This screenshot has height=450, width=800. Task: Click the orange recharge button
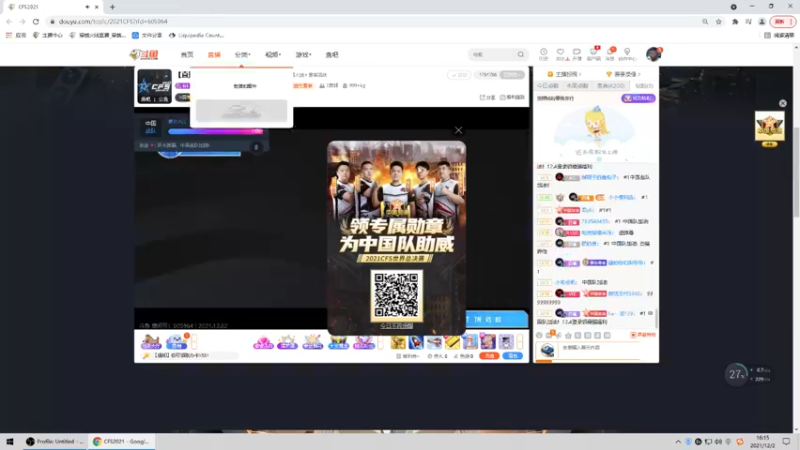[x=489, y=356]
